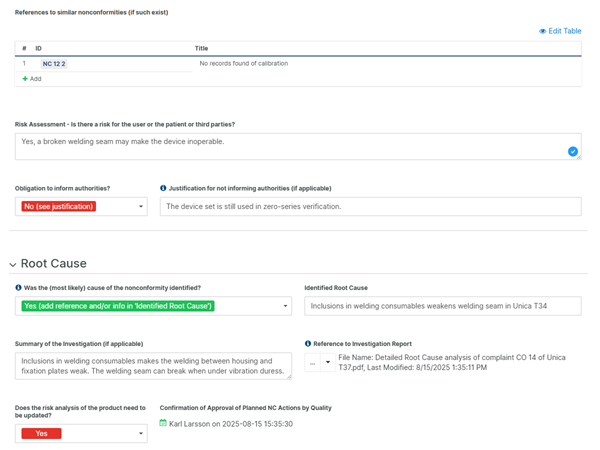Click info icon beside Reference to Investigation Report
Screen dimensions: 600x450
pyautogui.click(x=308, y=344)
